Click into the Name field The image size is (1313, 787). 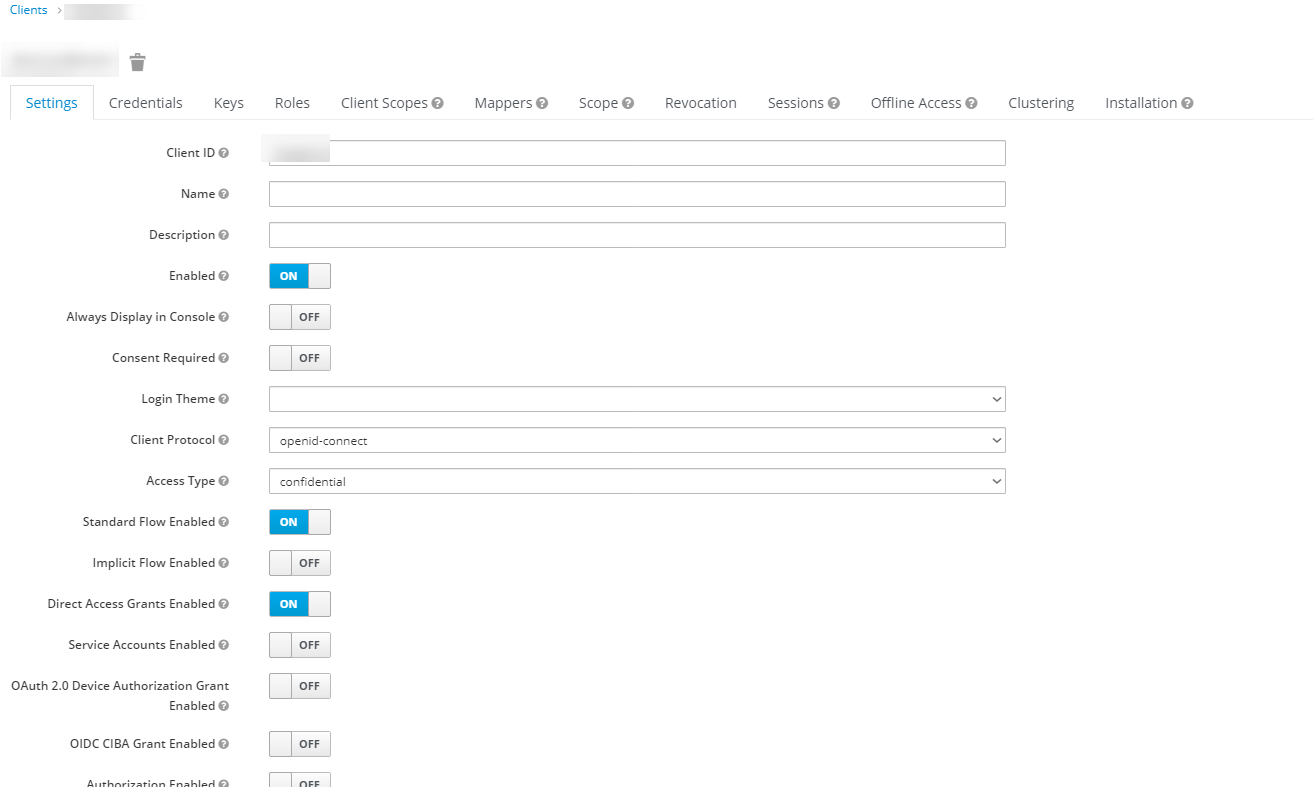637,194
